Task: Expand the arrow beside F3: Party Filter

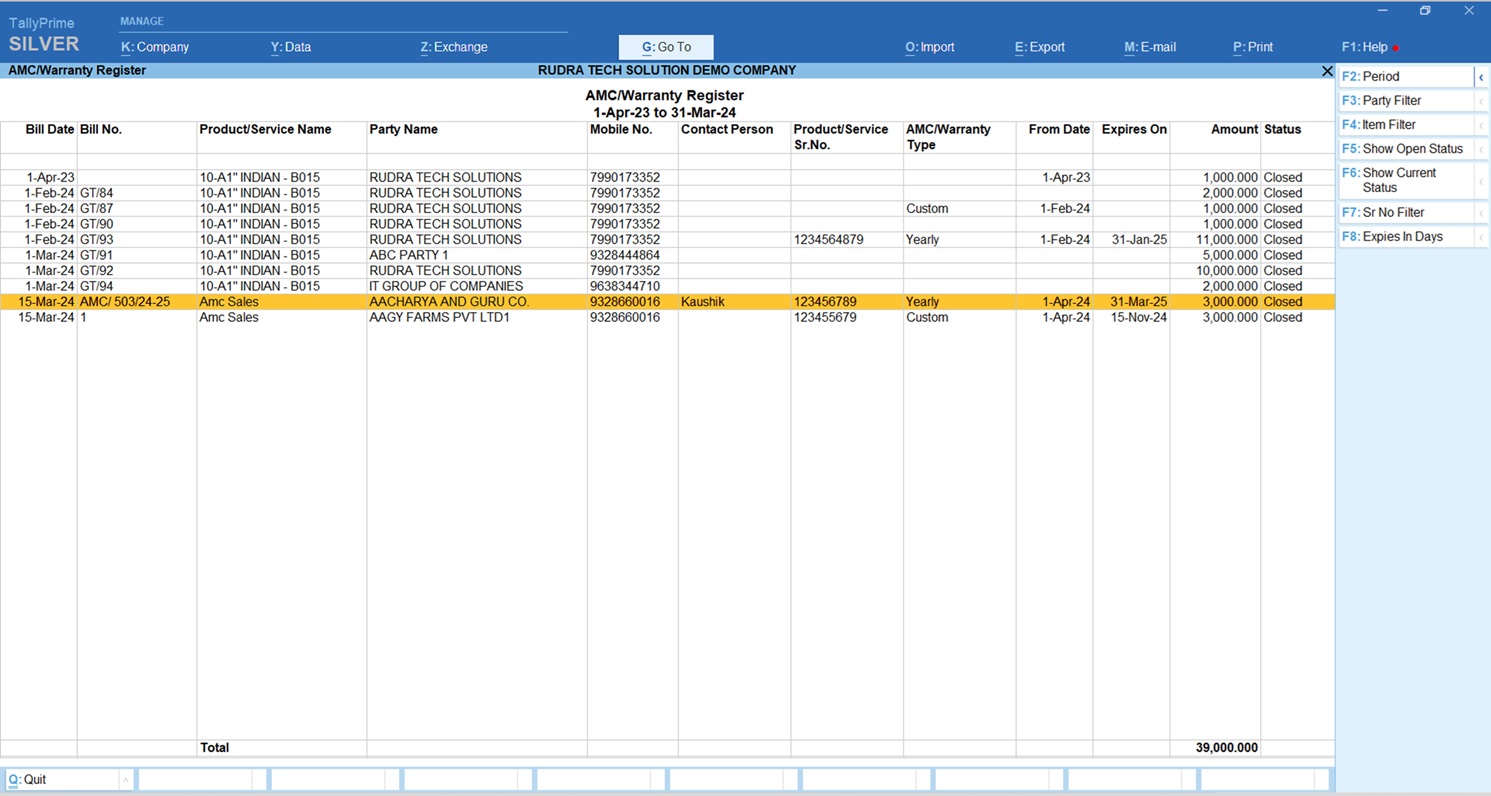Action: tap(1481, 101)
